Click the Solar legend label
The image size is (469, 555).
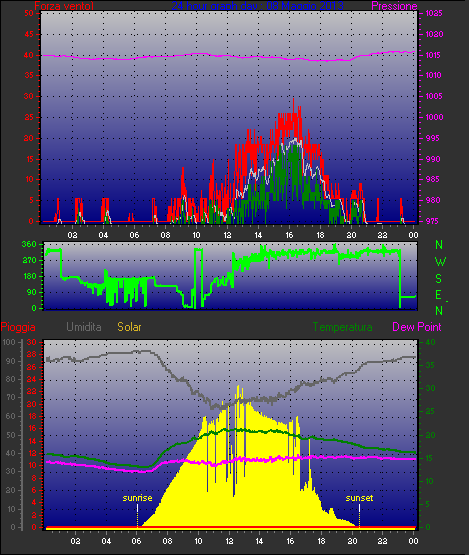click(129, 327)
